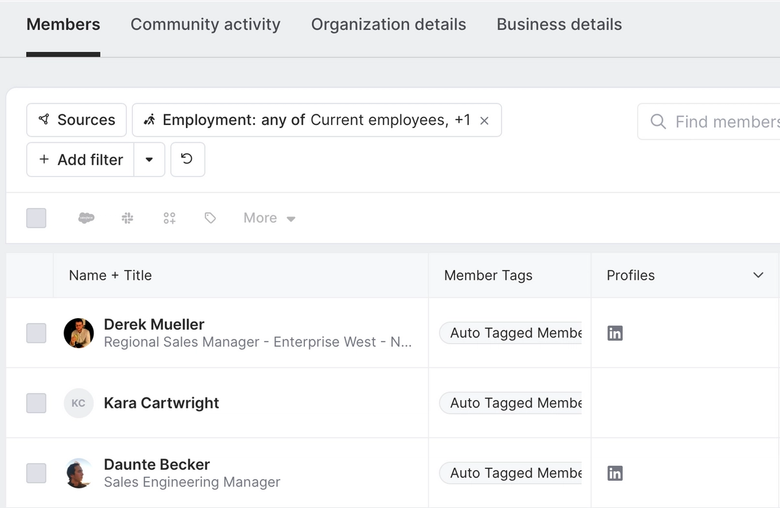
Task: Click the Salesforce cloud icon in toolbar
Action: 86,218
